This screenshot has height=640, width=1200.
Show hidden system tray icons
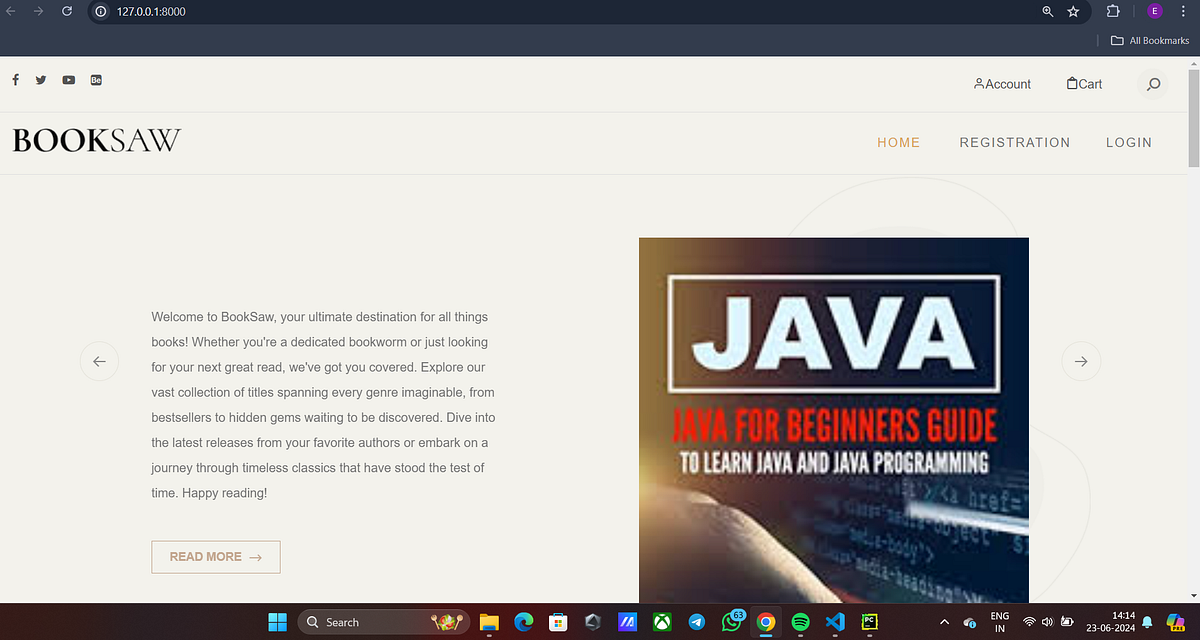(x=943, y=621)
